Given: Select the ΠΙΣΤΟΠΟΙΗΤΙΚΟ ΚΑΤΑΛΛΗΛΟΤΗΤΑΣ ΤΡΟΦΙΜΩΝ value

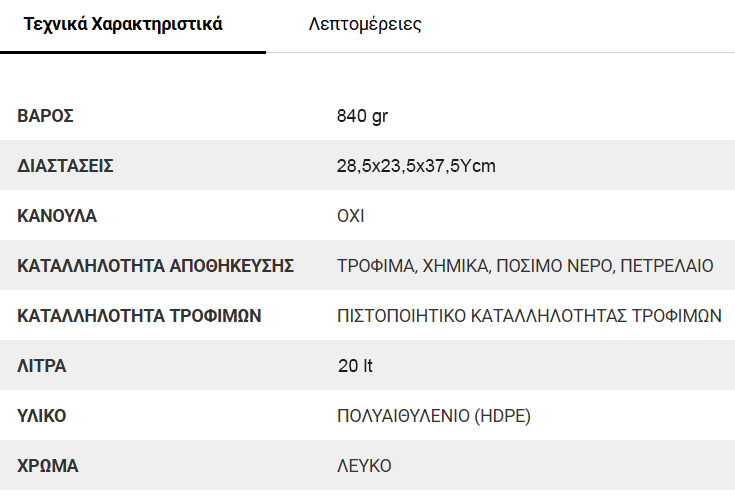Looking at the screenshot, I should point(529,316).
